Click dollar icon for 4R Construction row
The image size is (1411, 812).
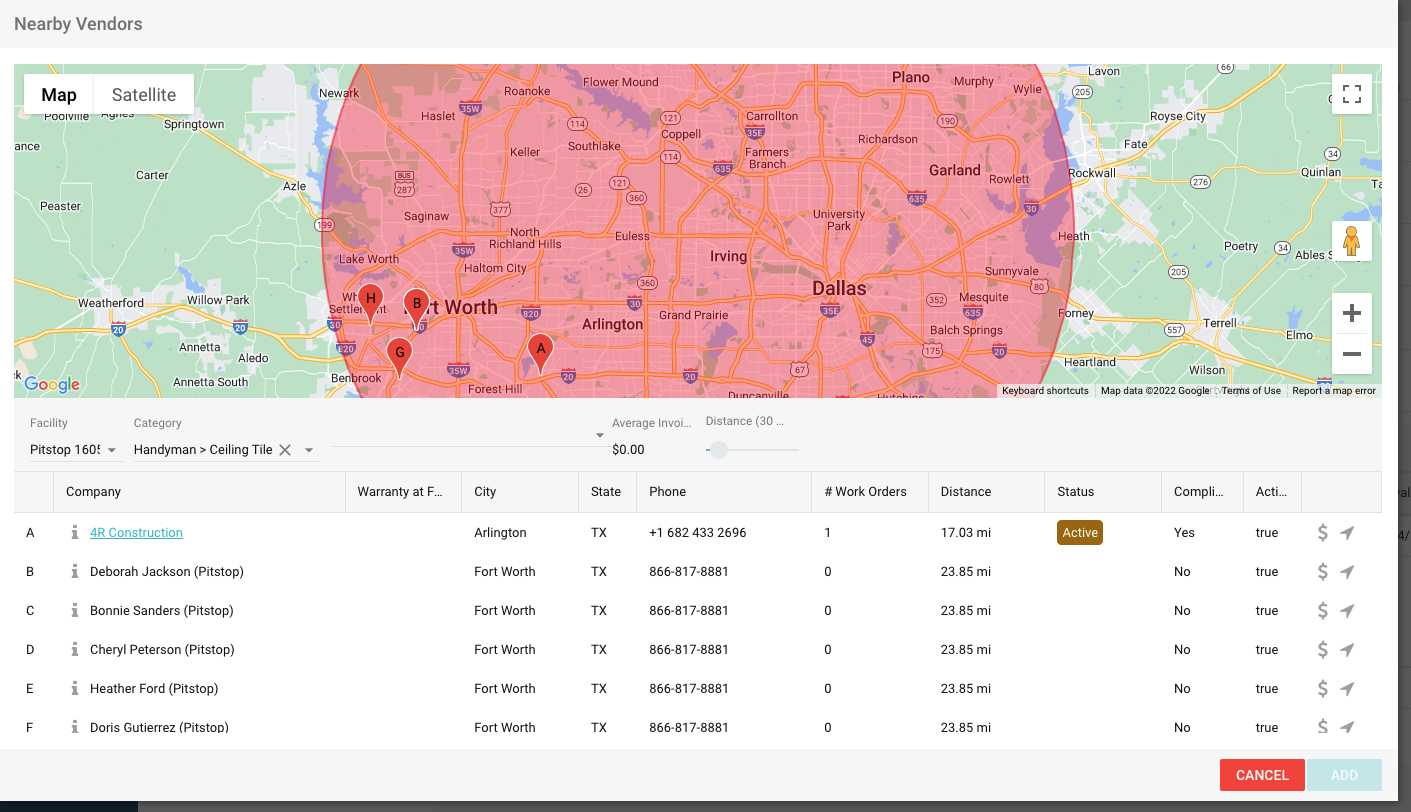tap(1323, 533)
